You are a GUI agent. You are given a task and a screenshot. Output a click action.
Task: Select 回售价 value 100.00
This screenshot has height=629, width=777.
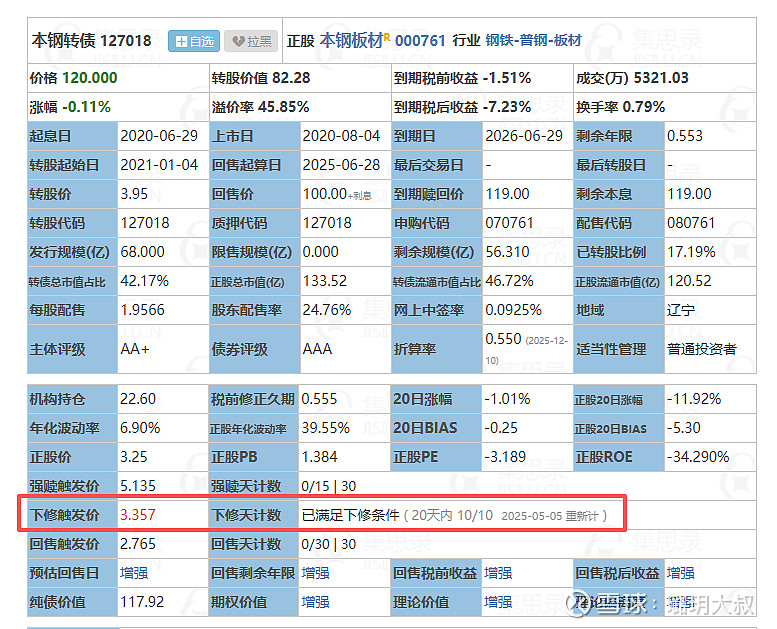point(325,194)
